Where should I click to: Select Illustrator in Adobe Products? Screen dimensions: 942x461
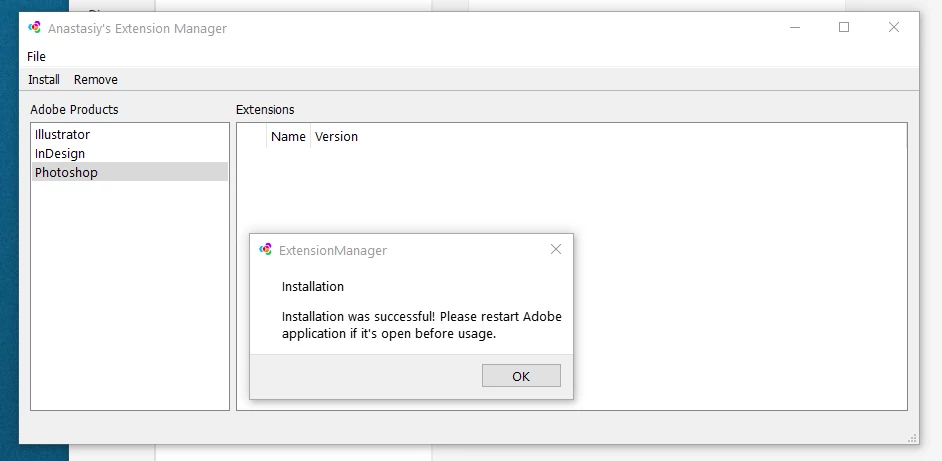(x=130, y=134)
